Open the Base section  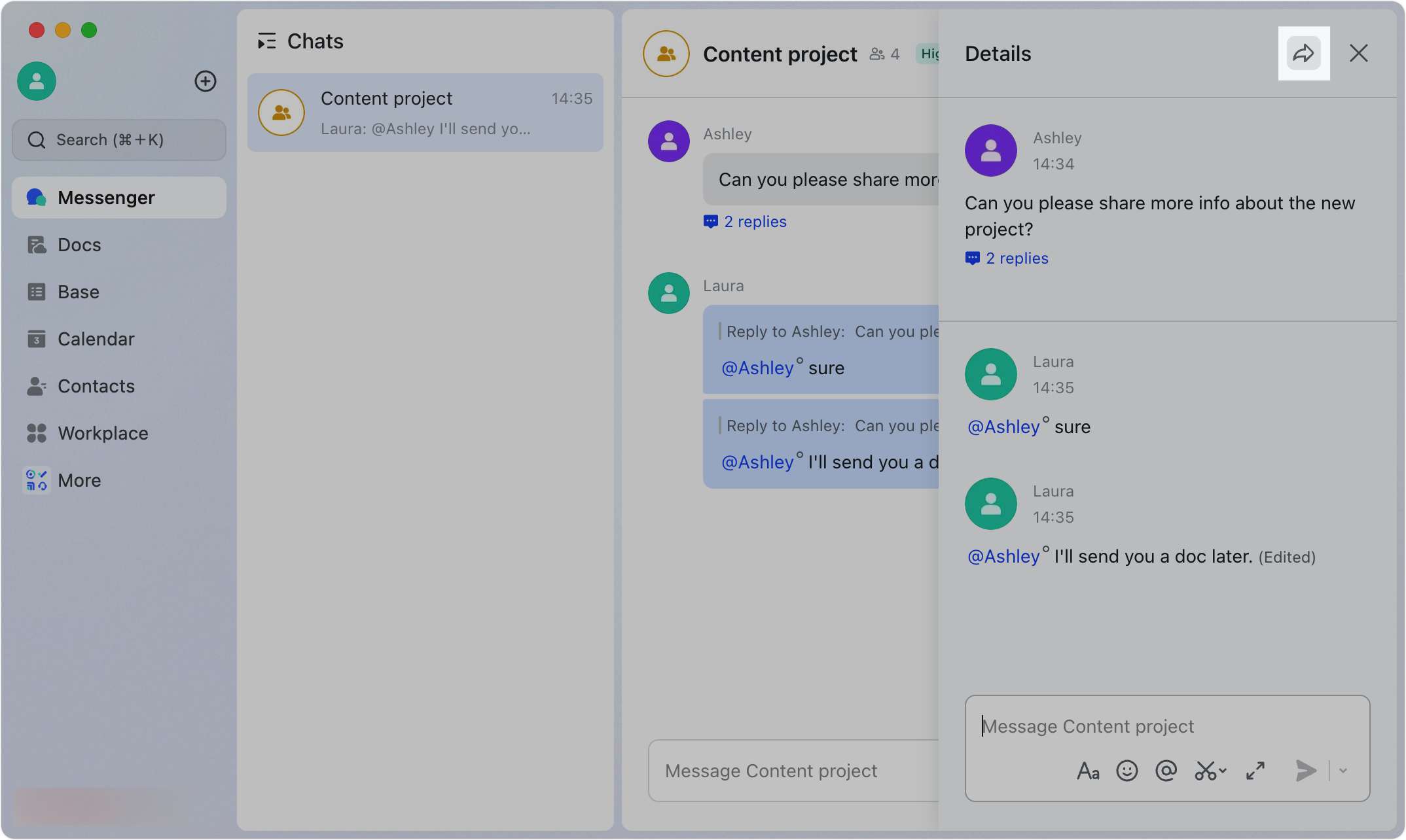coord(79,292)
